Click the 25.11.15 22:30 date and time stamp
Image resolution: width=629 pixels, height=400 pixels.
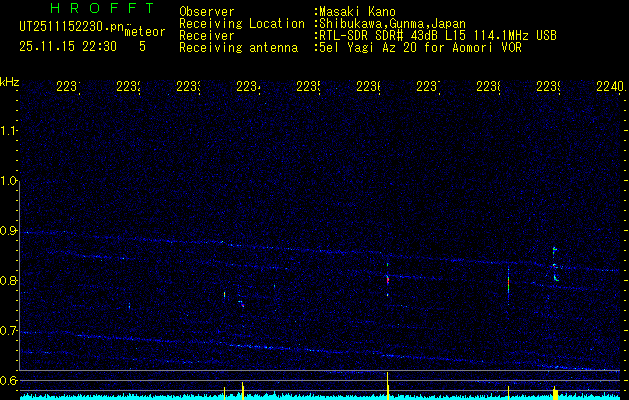(68, 47)
